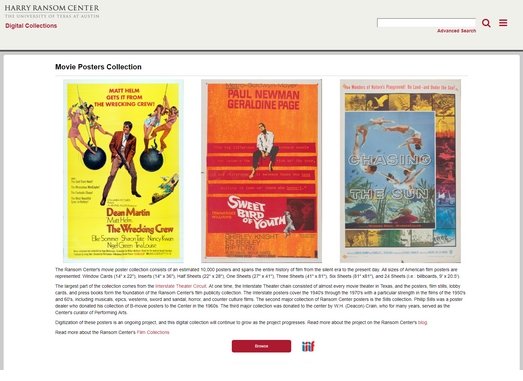Click the Harry Ransom Center logo
523x381 pixels.
click(x=52, y=11)
